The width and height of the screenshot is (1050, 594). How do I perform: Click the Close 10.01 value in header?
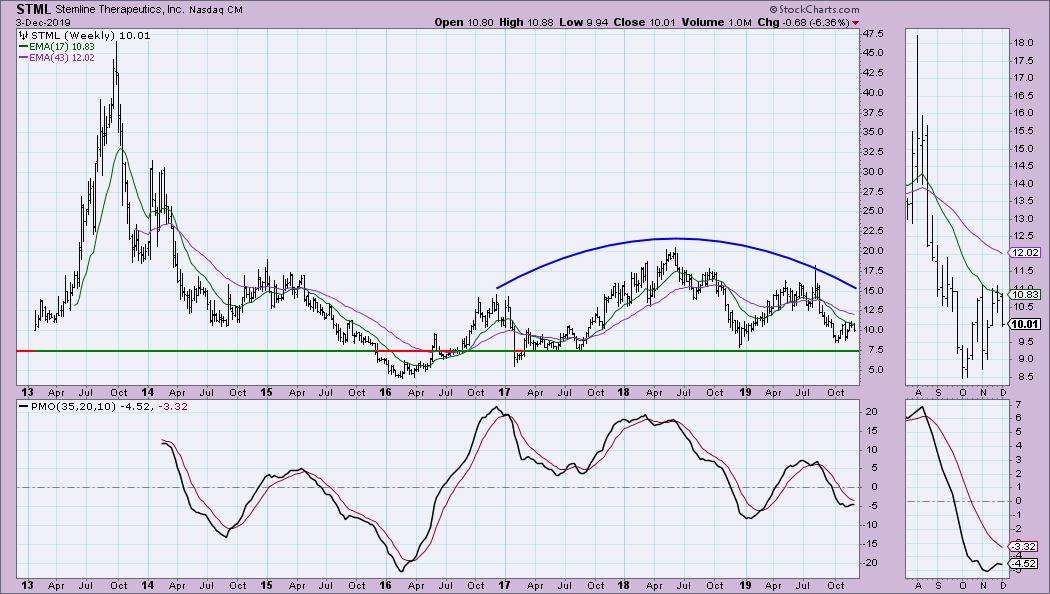pyautogui.click(x=645, y=22)
